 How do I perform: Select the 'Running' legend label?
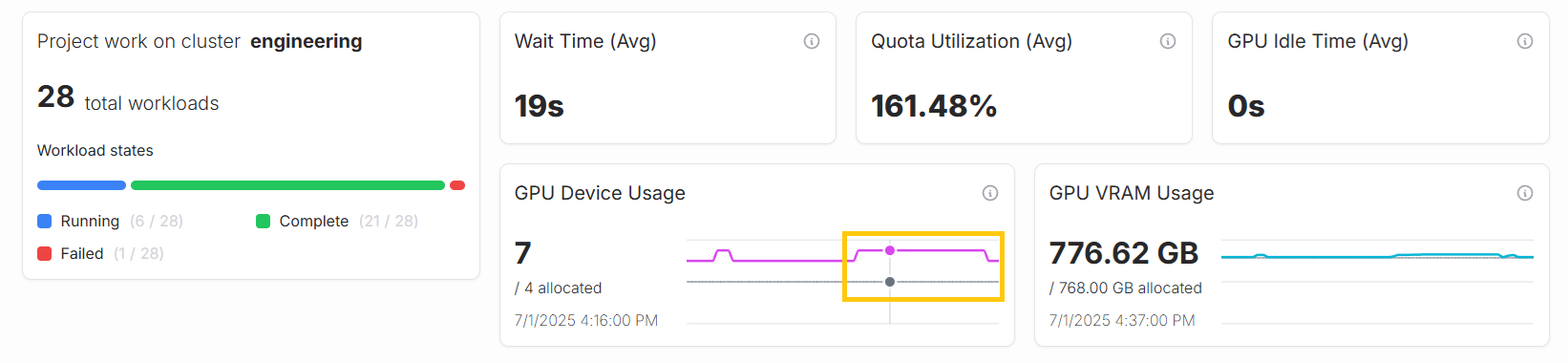click(90, 222)
